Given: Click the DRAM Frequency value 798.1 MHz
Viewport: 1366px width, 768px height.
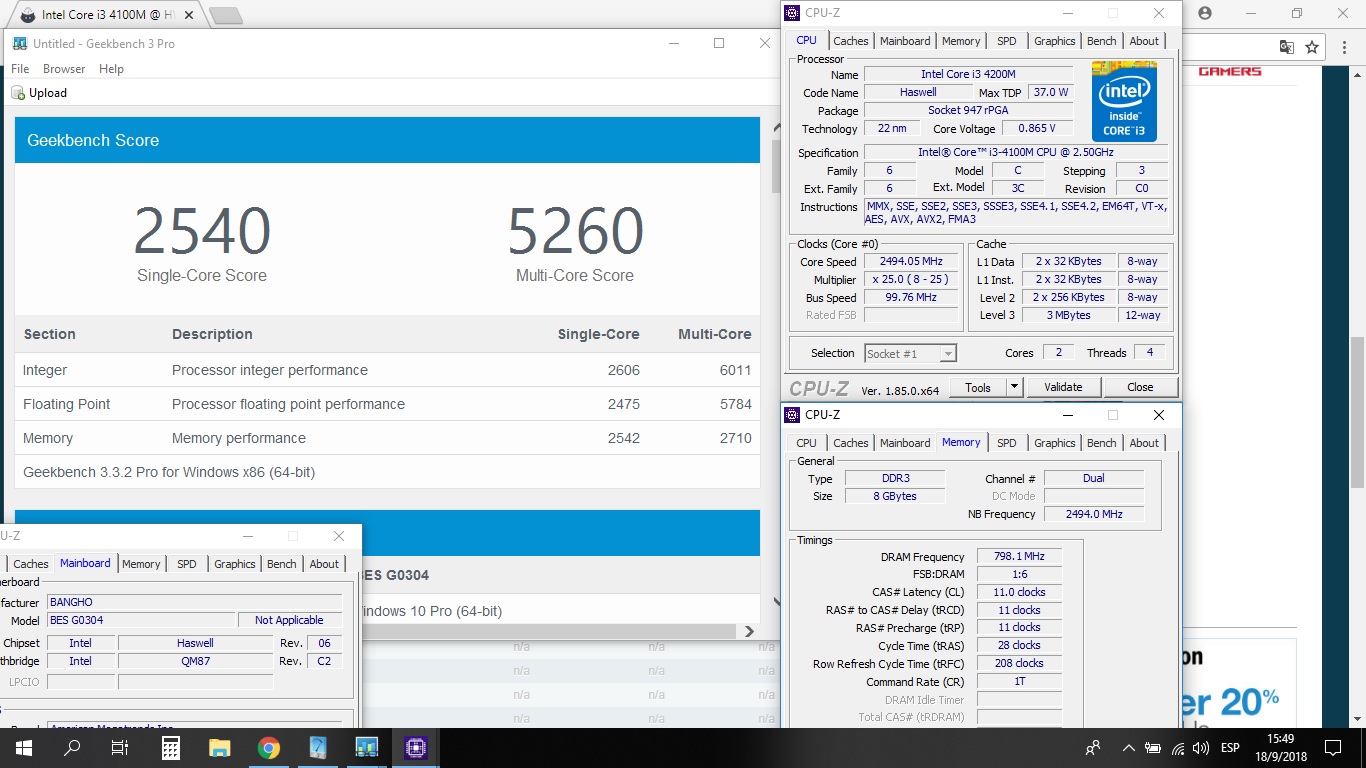Looking at the screenshot, I should click(1019, 557).
